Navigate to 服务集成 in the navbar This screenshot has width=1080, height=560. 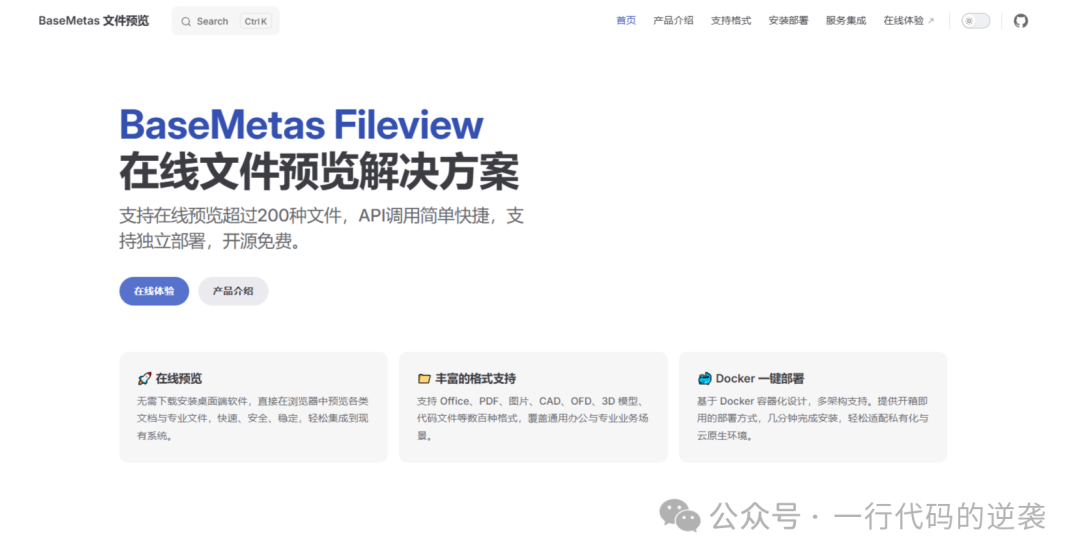[846, 21]
